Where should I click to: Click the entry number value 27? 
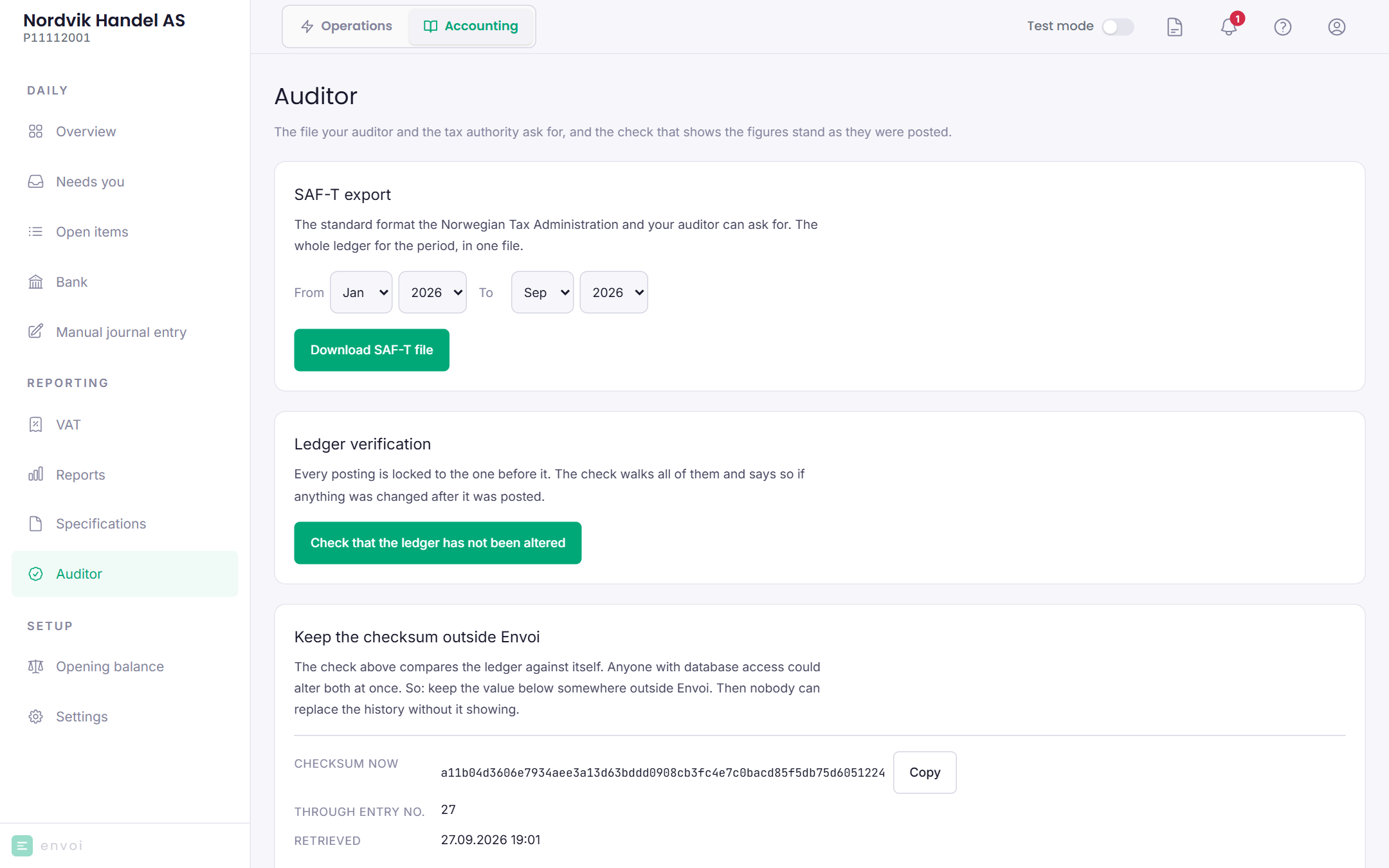pyautogui.click(x=448, y=809)
